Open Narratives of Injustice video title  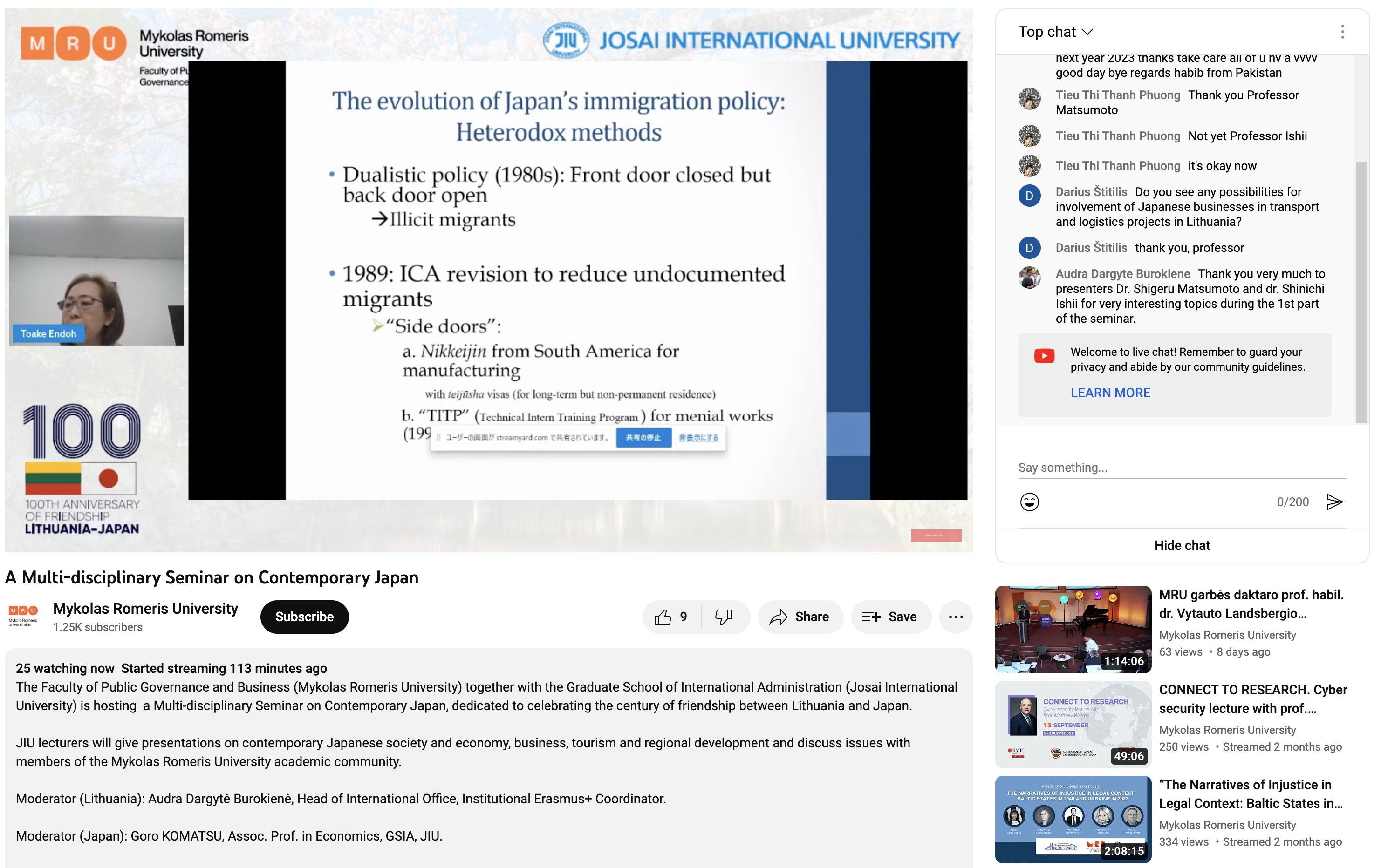(1251, 794)
